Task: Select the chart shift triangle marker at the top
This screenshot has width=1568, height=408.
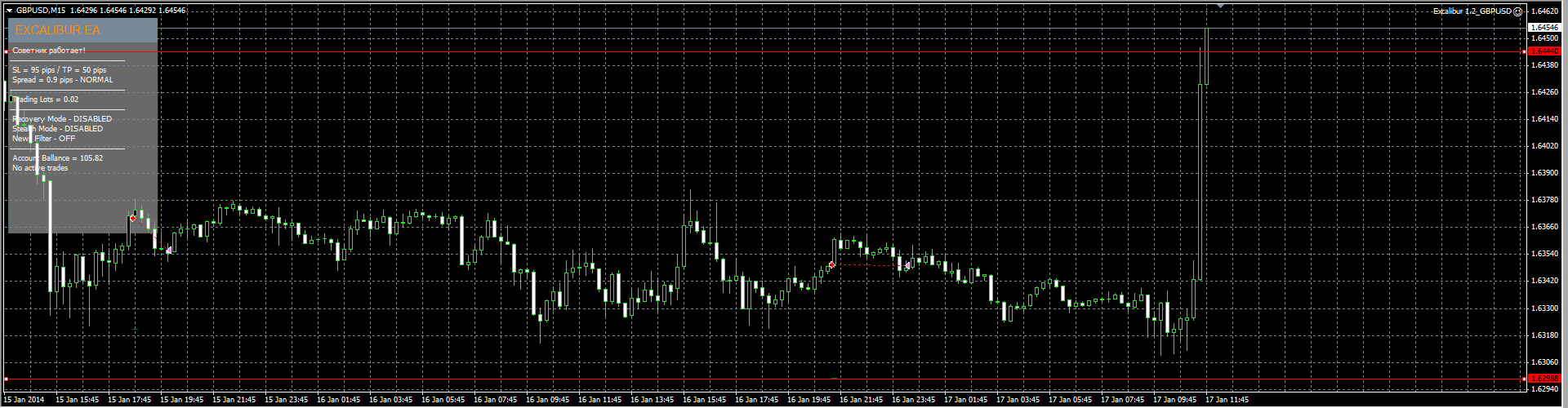Action: point(1220,6)
